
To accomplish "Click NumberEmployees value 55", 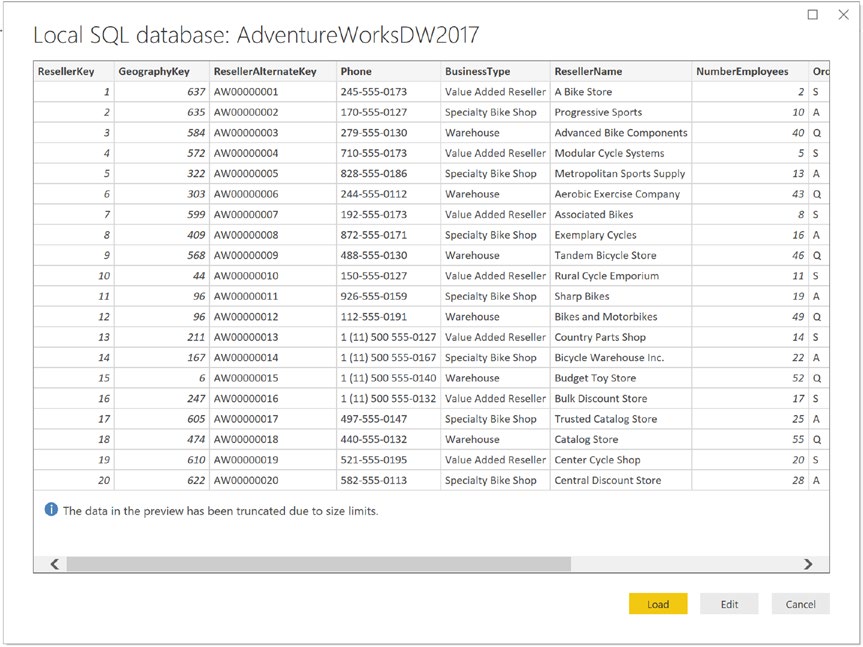I will coord(798,439).
